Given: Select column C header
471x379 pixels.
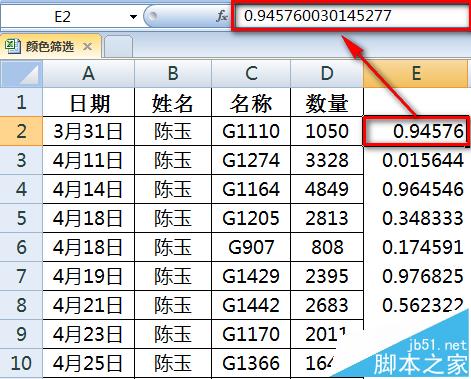Looking at the screenshot, I should click(251, 73).
